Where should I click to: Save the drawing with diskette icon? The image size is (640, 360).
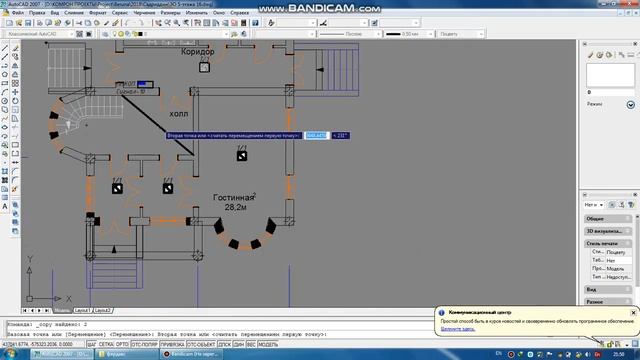pos(28,23)
